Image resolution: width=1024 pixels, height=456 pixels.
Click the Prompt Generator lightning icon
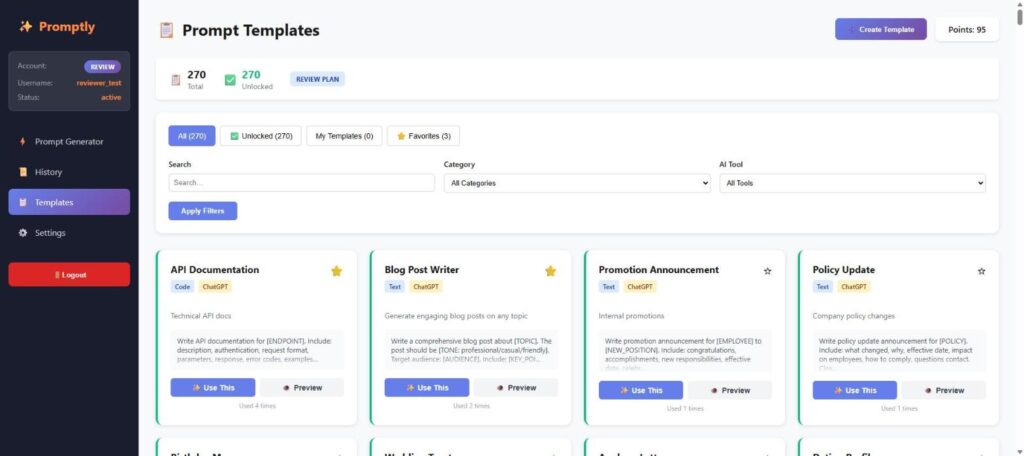23,142
